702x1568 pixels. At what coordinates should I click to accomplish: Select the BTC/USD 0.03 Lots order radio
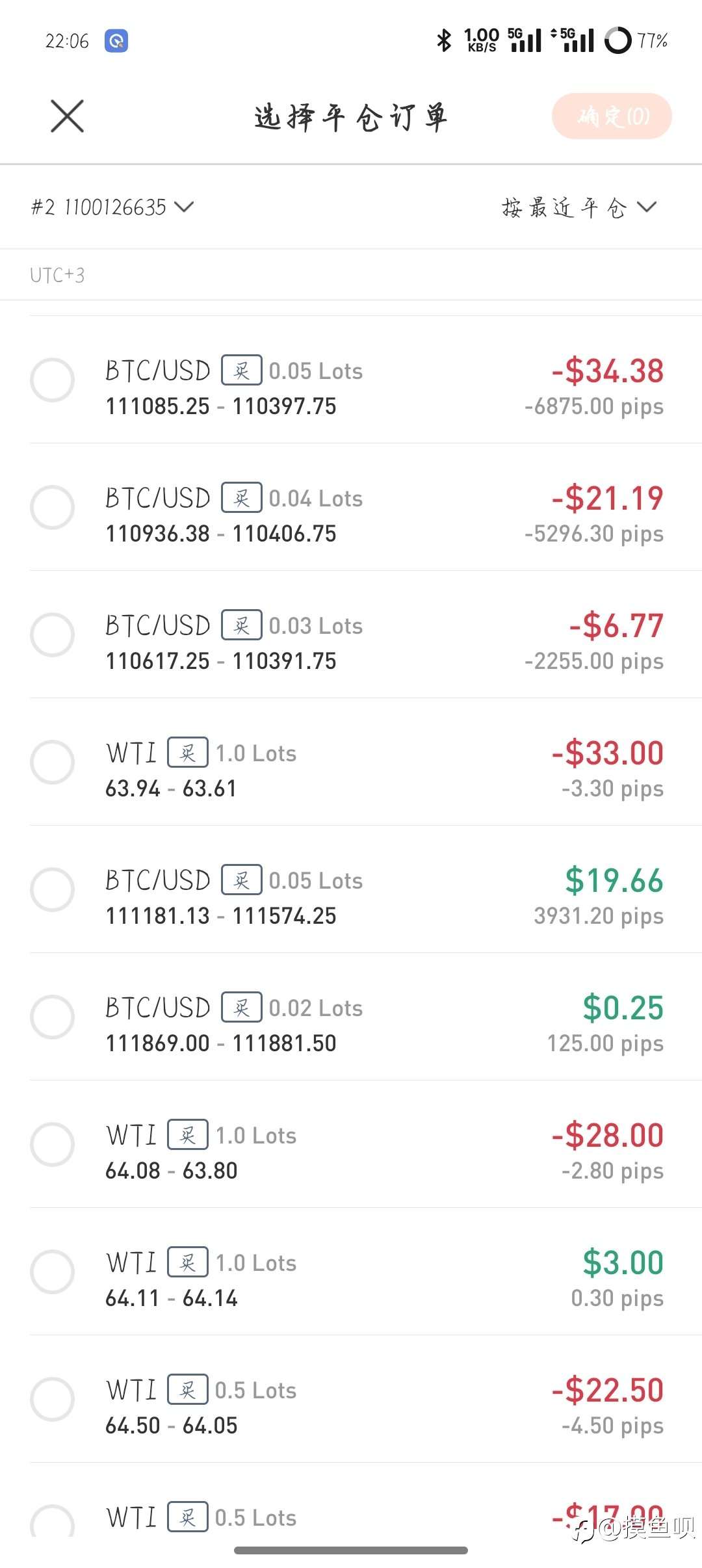coord(53,634)
